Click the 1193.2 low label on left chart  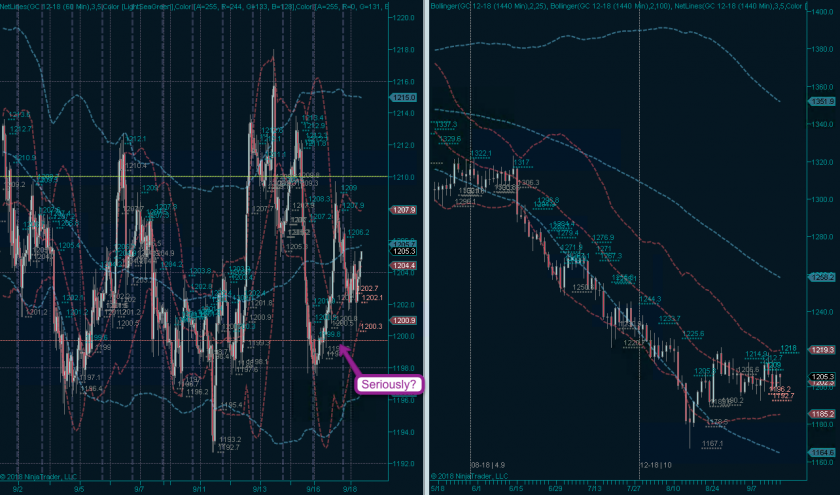[x=230, y=440]
